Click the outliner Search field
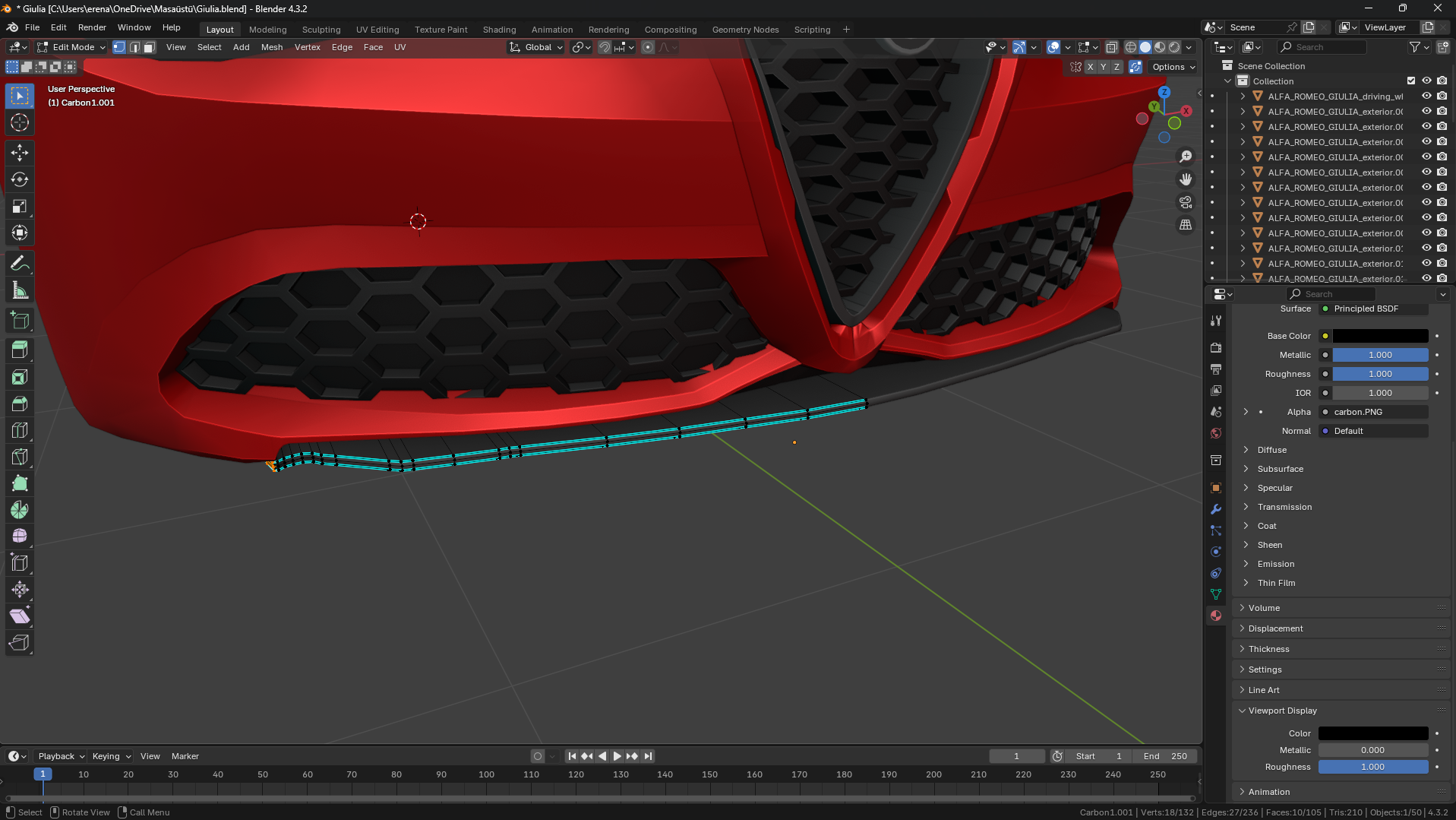1456x820 pixels. pos(1322,47)
